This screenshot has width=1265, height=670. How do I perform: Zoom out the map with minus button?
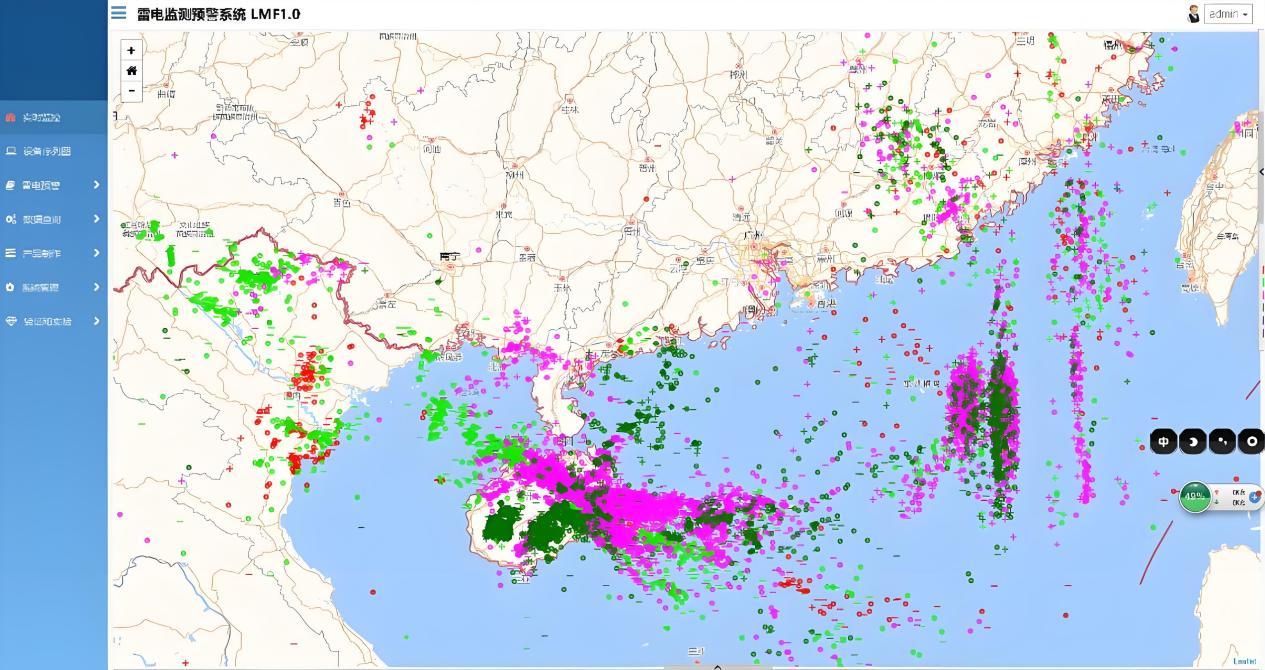click(x=131, y=91)
